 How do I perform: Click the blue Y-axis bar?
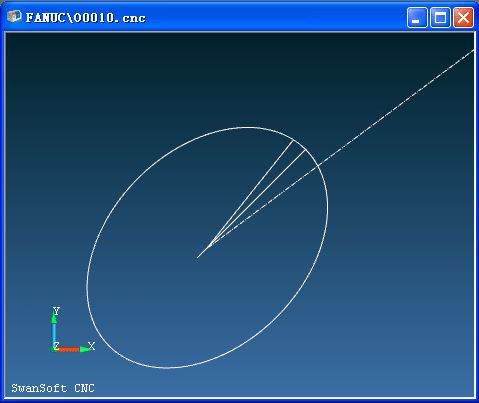(54, 335)
